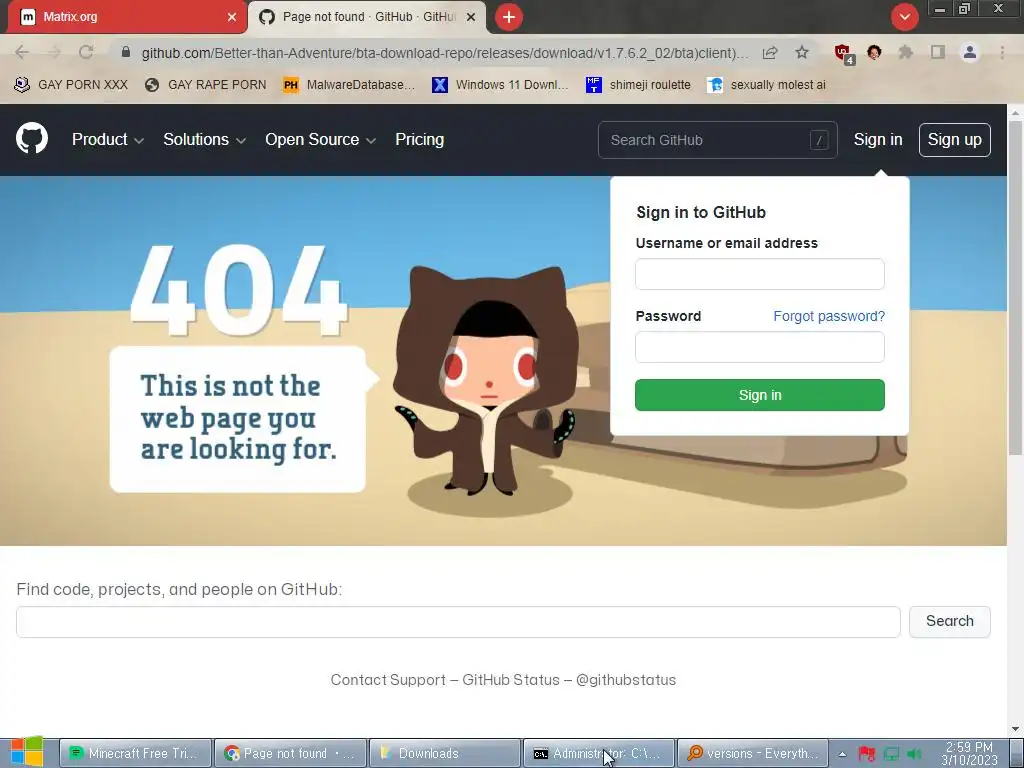Close the Matrix.org tab

point(232,17)
